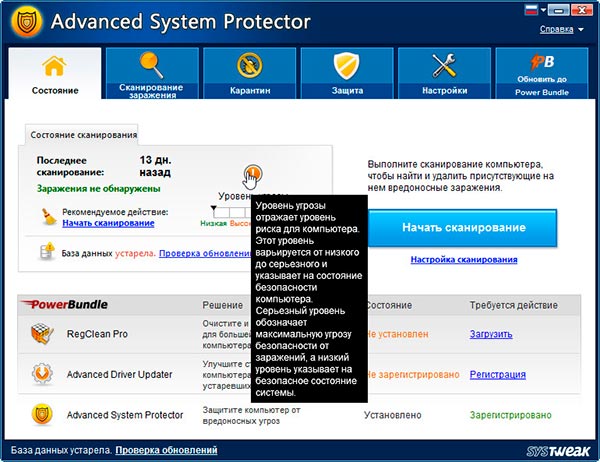Viewport: 600px width, 462px height.
Task: Open the Настройка сканирования link
Action: click(464, 260)
